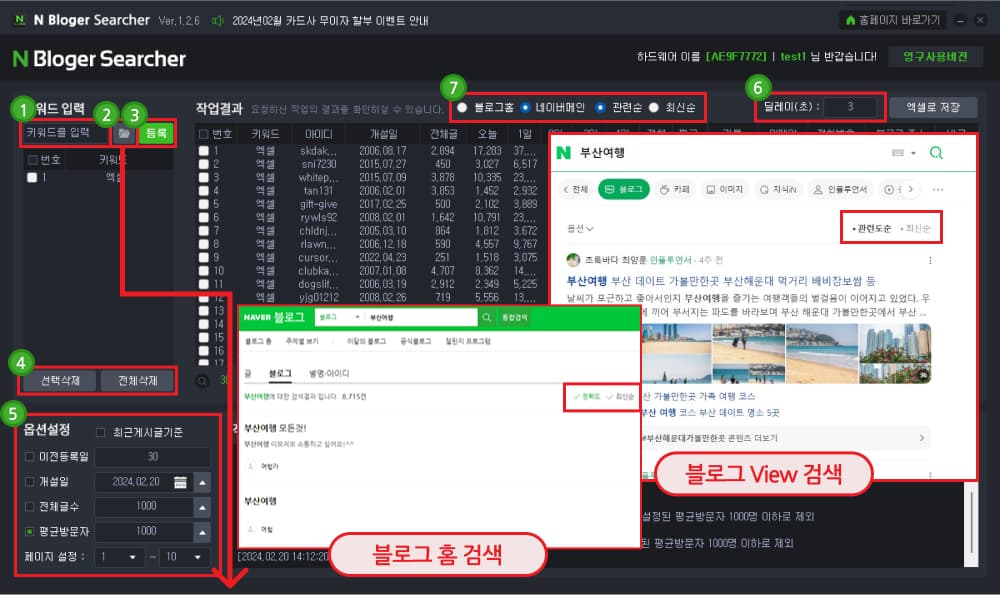Image resolution: width=1000 pixels, height=596 pixels.
Task: Uncheck the 평균방문자 option checkbox
Action: click(x=29, y=531)
